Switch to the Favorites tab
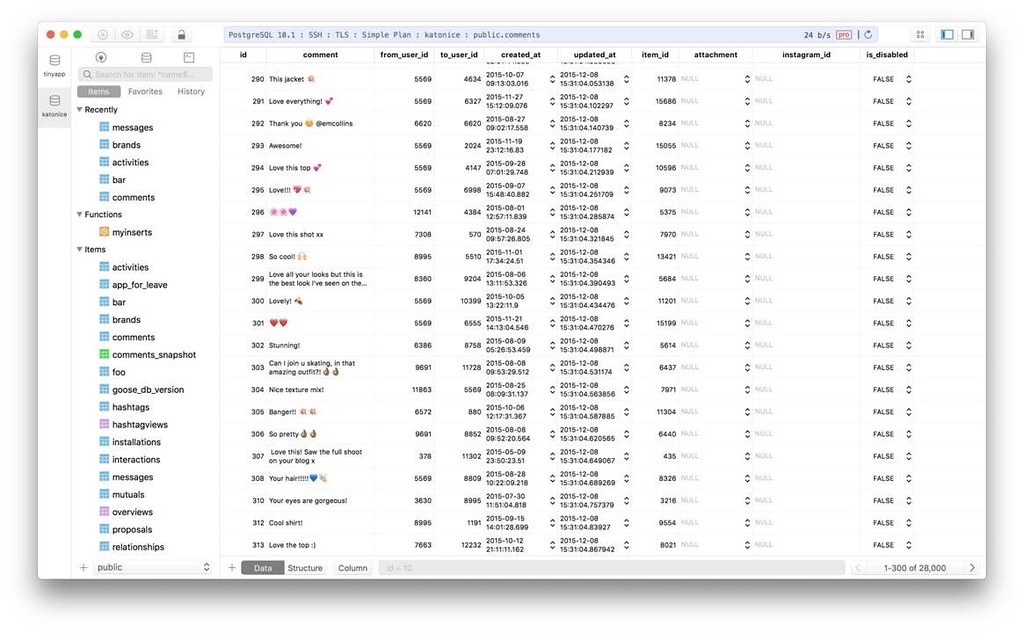This screenshot has width=1024, height=633. click(x=145, y=92)
